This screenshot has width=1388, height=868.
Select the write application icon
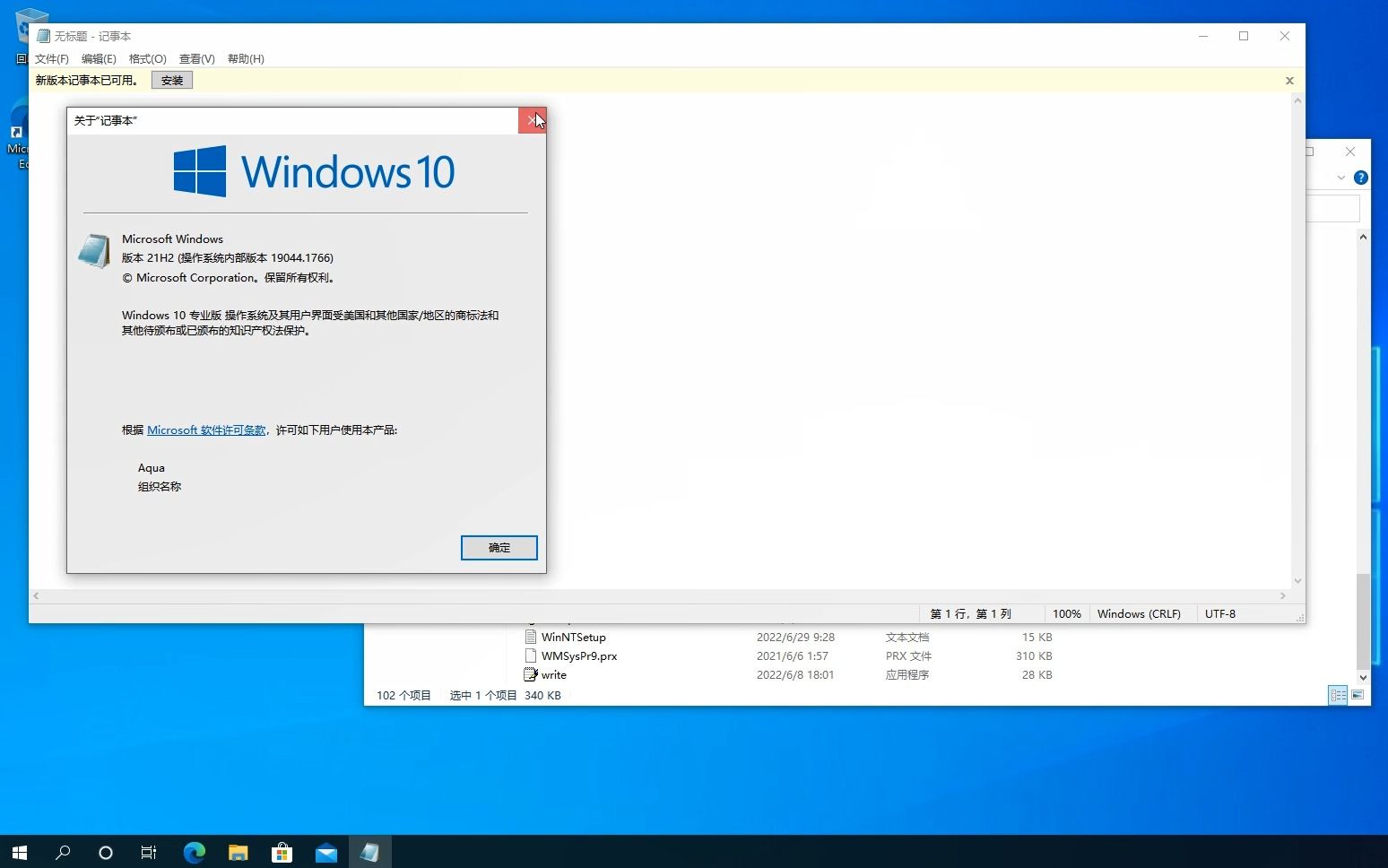[x=531, y=674]
